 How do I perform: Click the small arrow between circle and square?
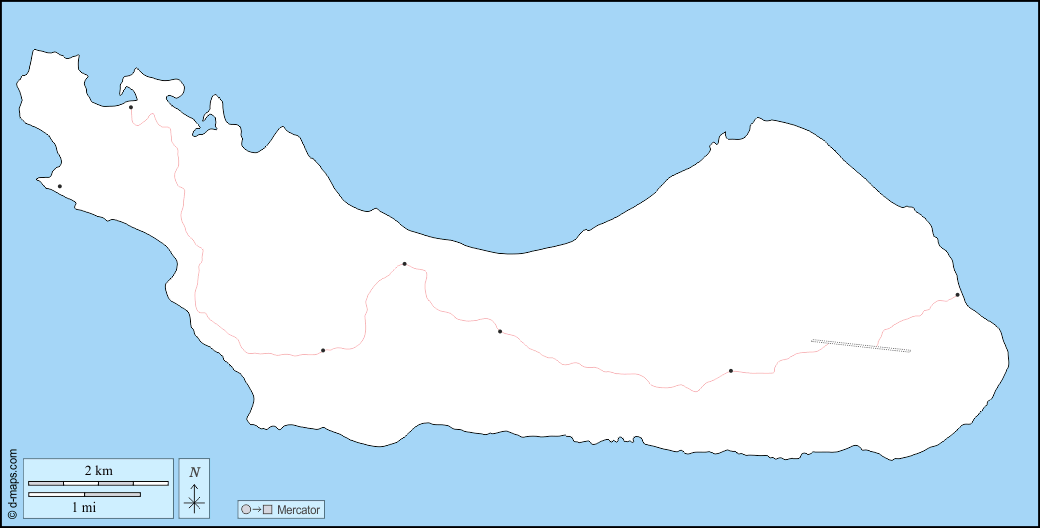[x=257, y=510]
